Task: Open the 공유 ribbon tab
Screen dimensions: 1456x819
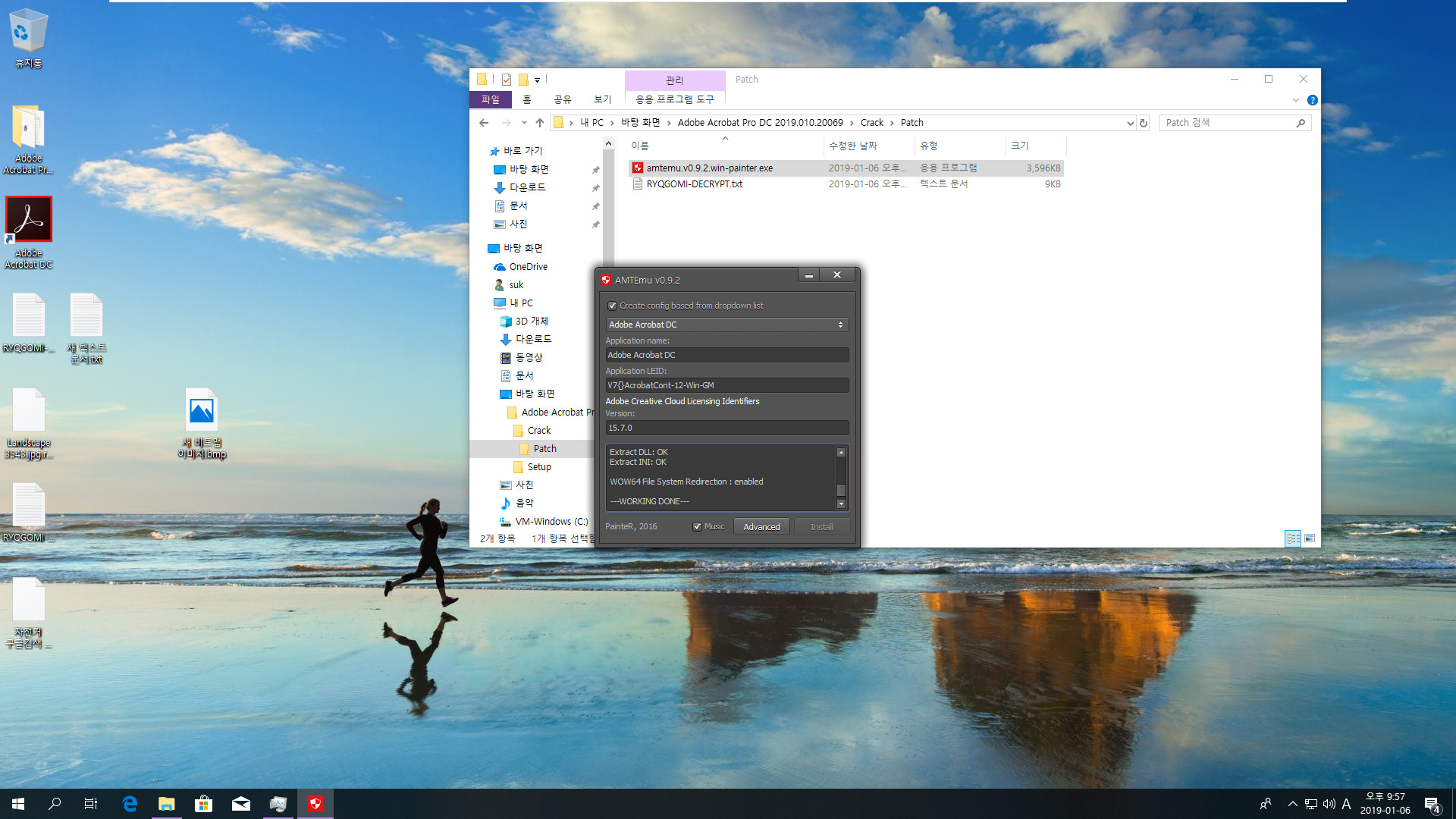Action: [x=563, y=99]
